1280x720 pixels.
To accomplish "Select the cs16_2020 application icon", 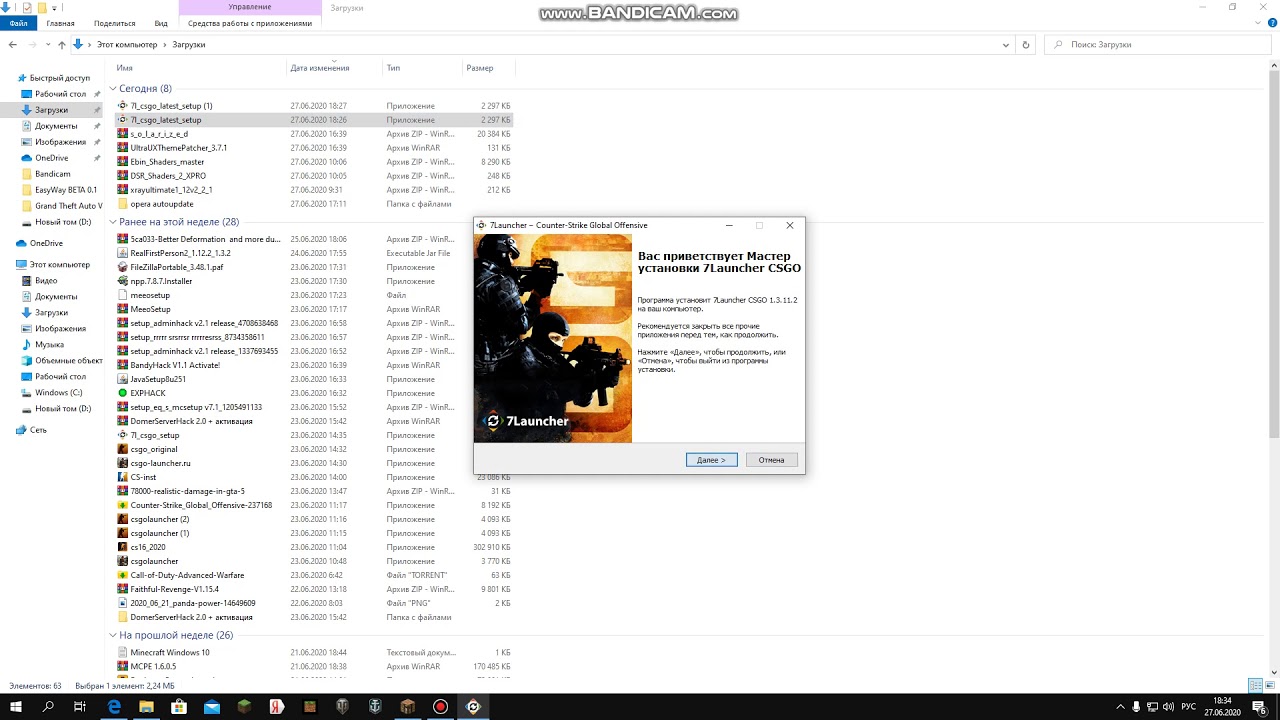I will 123,547.
